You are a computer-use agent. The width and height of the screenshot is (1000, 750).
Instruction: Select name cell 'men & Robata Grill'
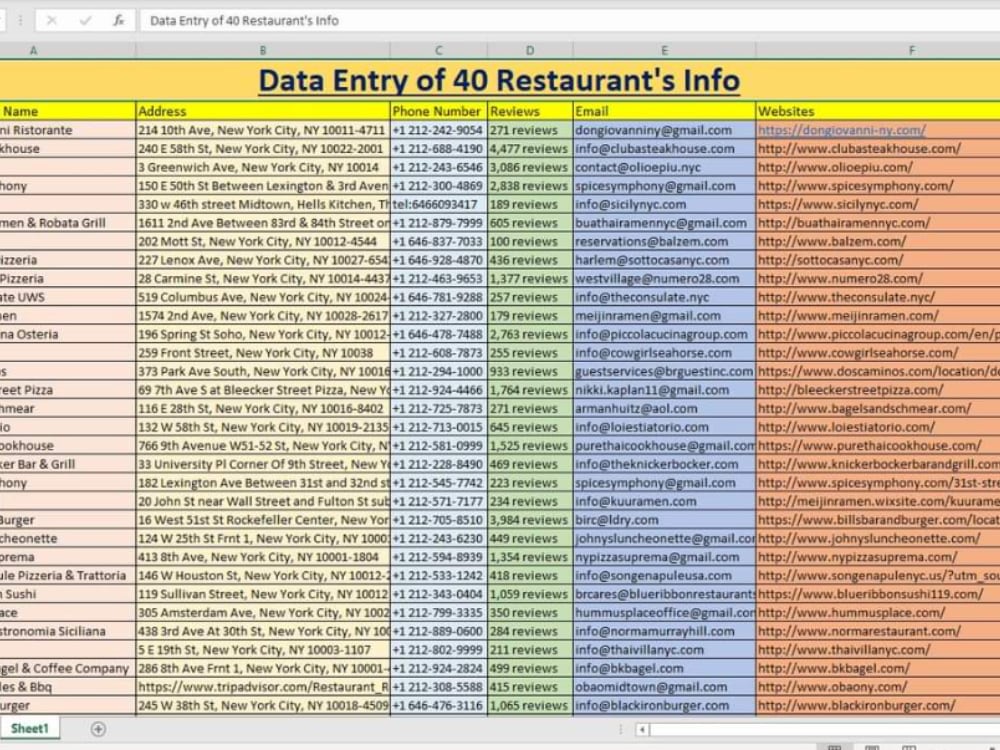(68, 223)
